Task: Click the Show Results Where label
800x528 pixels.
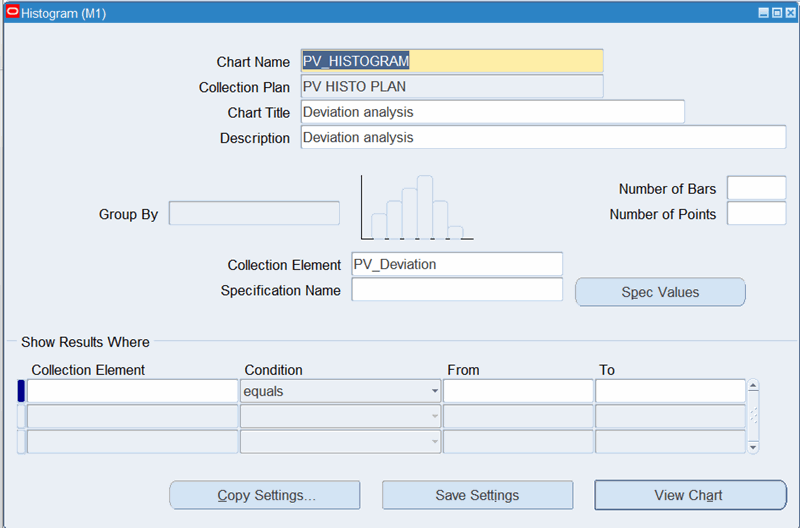Action: 85,342
